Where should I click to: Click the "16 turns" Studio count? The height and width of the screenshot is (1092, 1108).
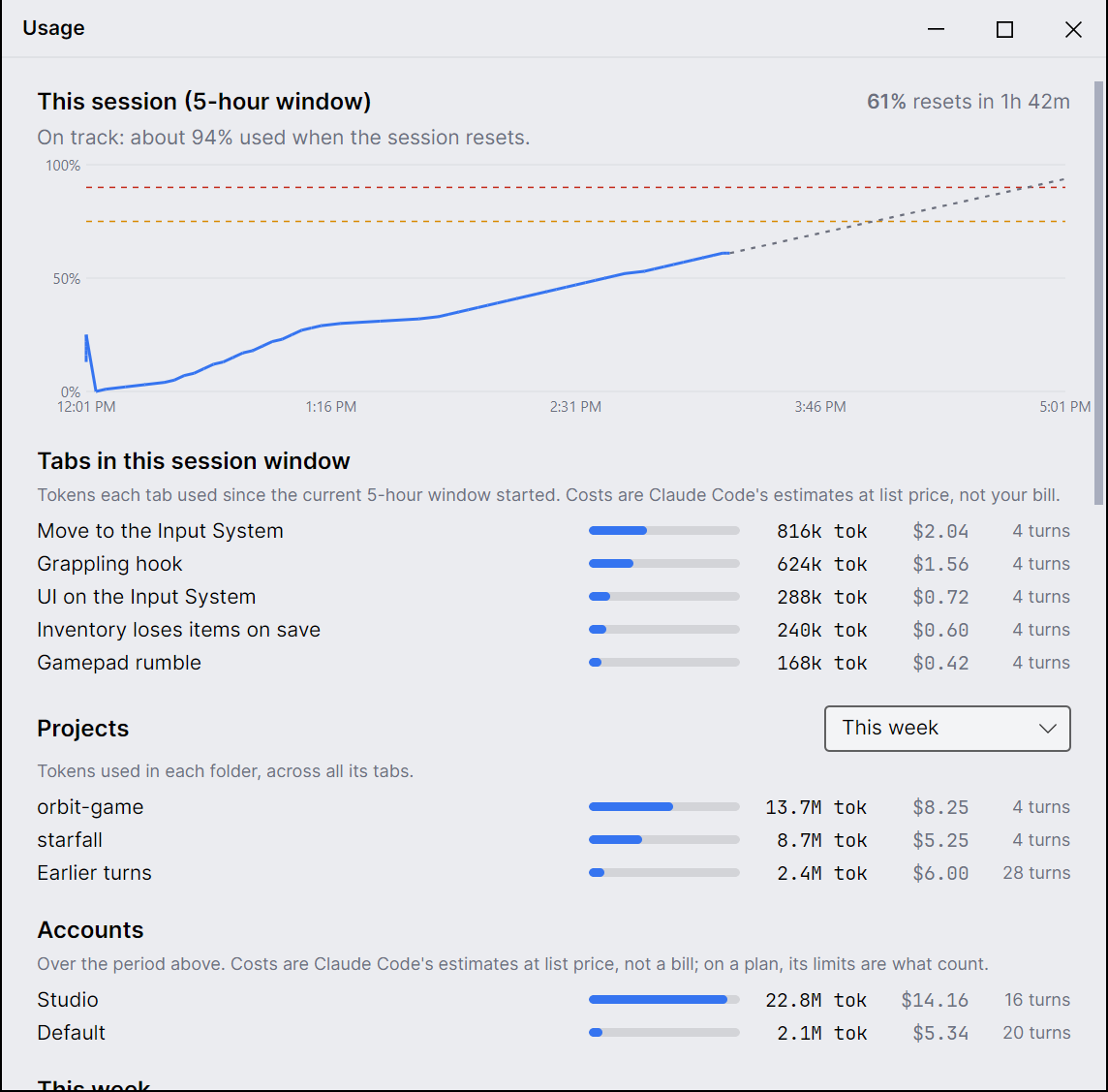pos(1037,999)
